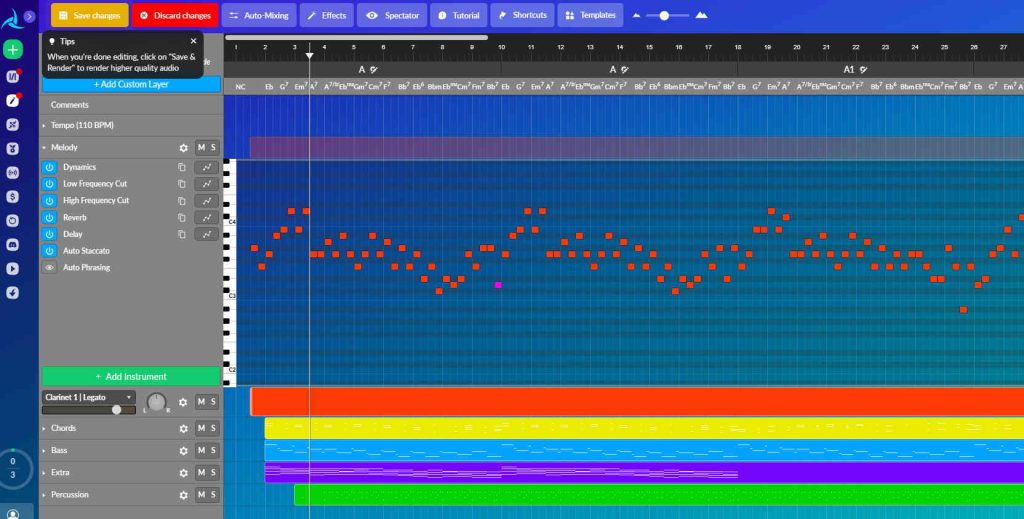Click Add Instrument button
This screenshot has width=1024, height=519.
pos(131,377)
